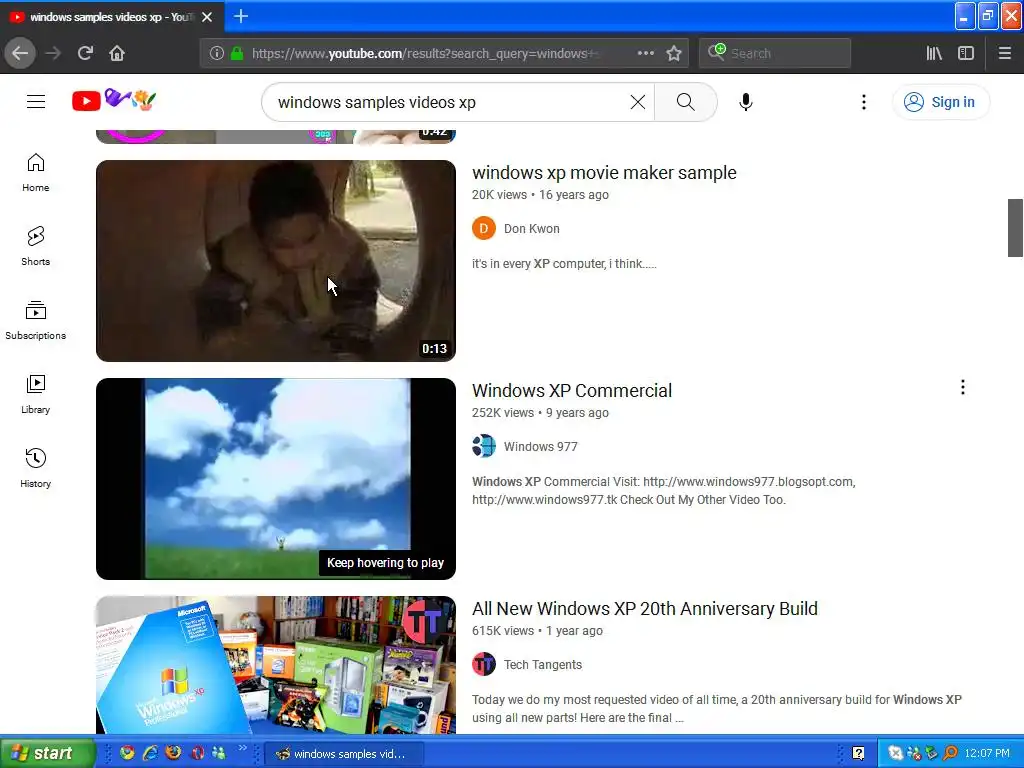Click description 'it's in every XP computer, i think'
This screenshot has width=1024, height=768.
tap(564, 264)
